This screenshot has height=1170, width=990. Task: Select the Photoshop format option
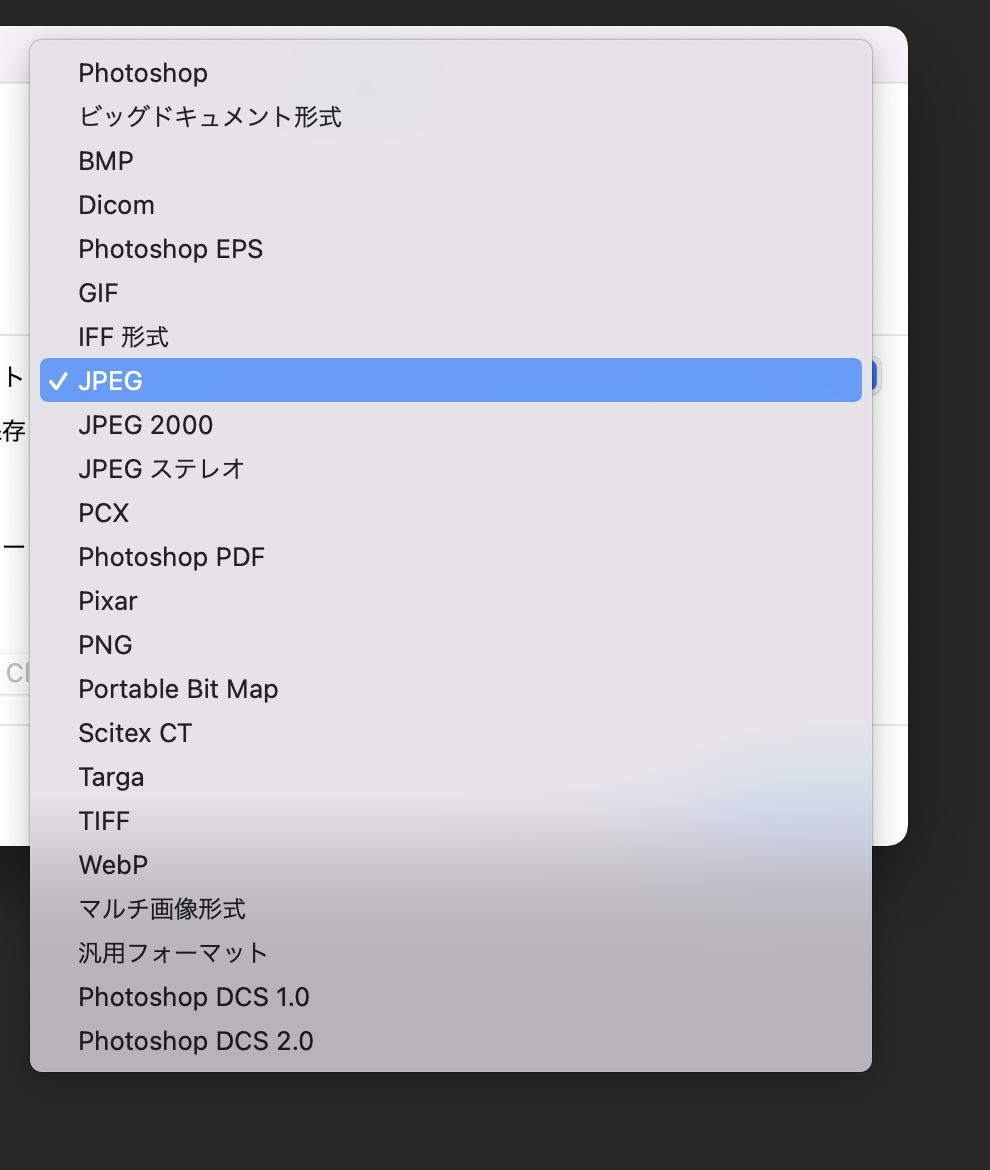click(451, 73)
